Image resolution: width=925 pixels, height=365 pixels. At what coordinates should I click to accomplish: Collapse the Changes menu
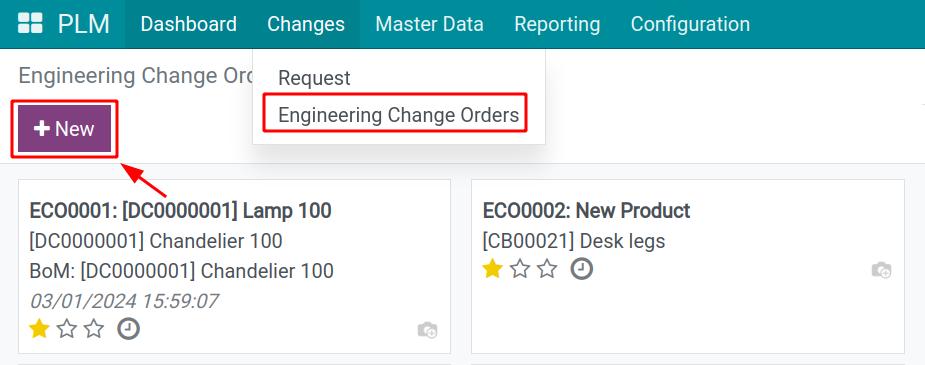[306, 24]
